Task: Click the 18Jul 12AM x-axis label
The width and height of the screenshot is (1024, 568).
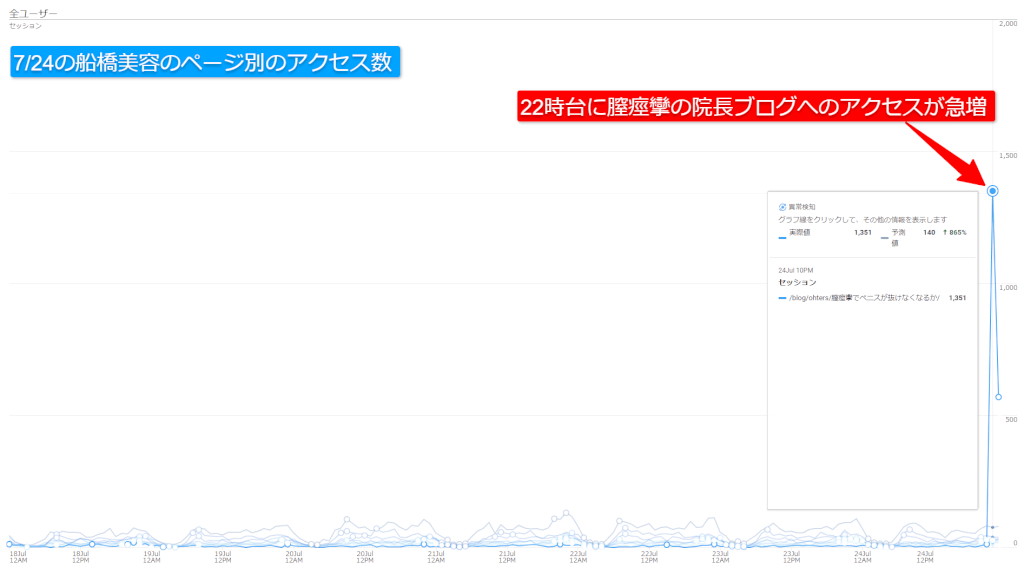Action: tap(18, 557)
